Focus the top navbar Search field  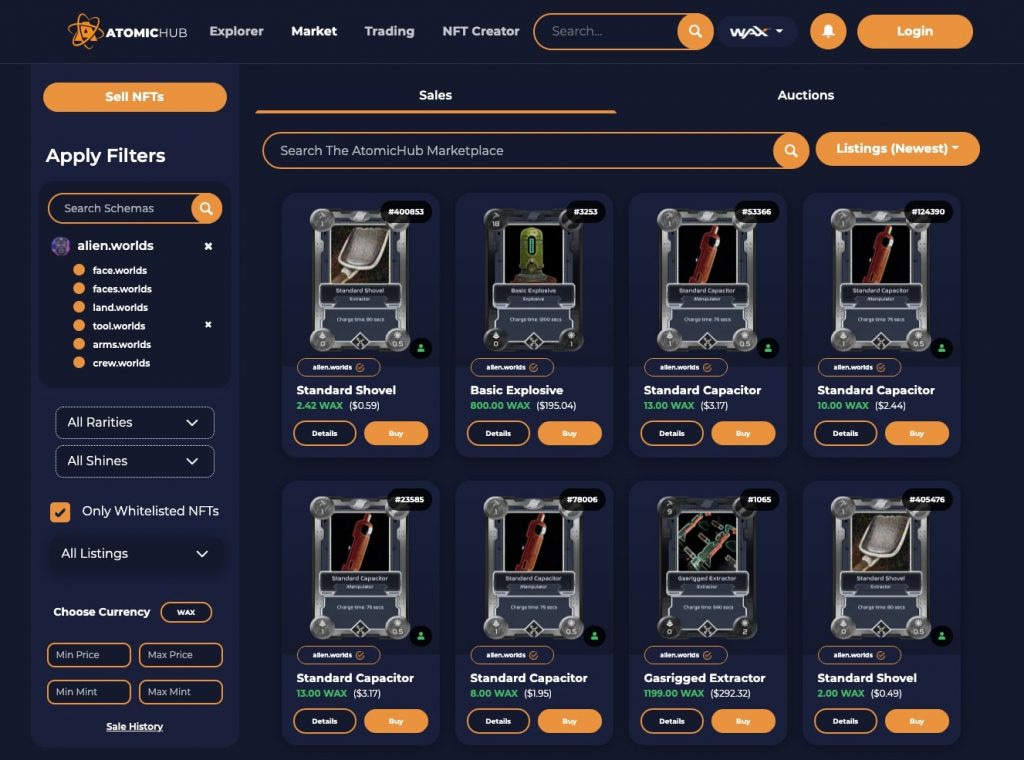coord(607,31)
